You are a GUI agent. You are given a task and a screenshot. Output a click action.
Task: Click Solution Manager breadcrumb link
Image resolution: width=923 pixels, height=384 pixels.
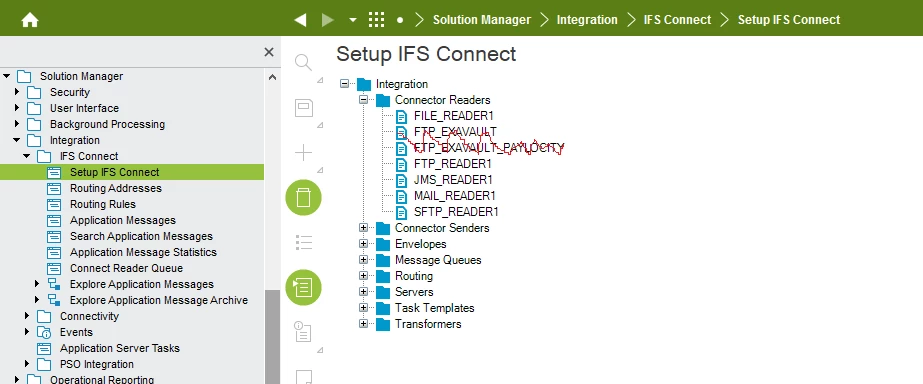pos(482,20)
